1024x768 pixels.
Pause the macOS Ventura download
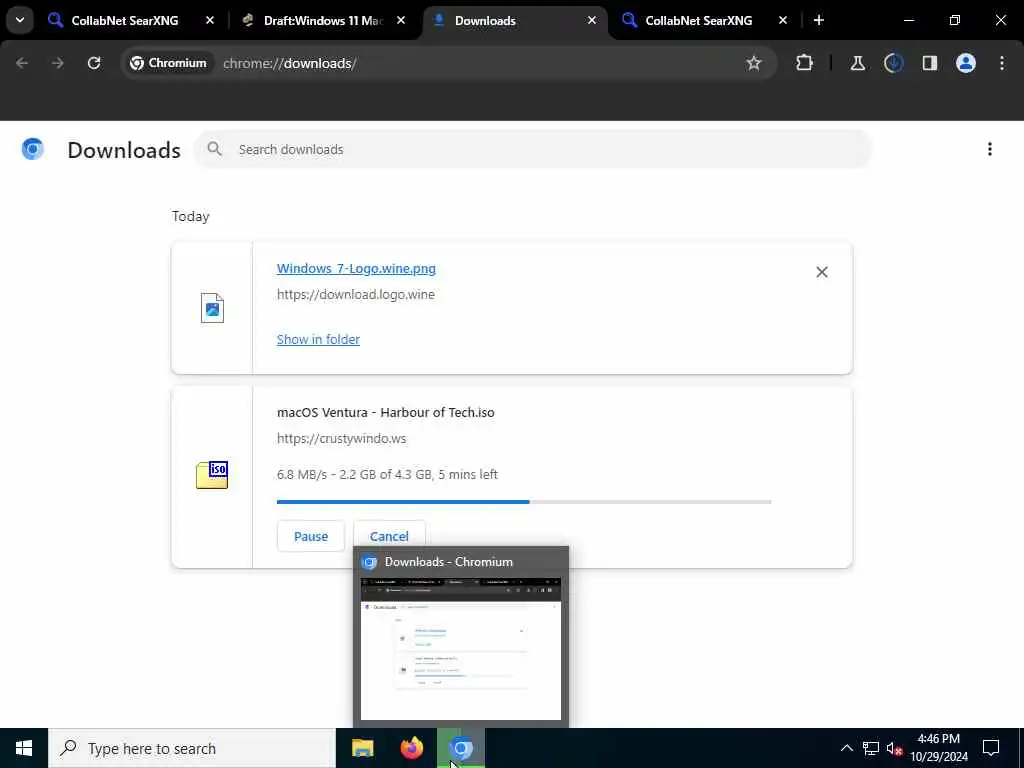311,536
